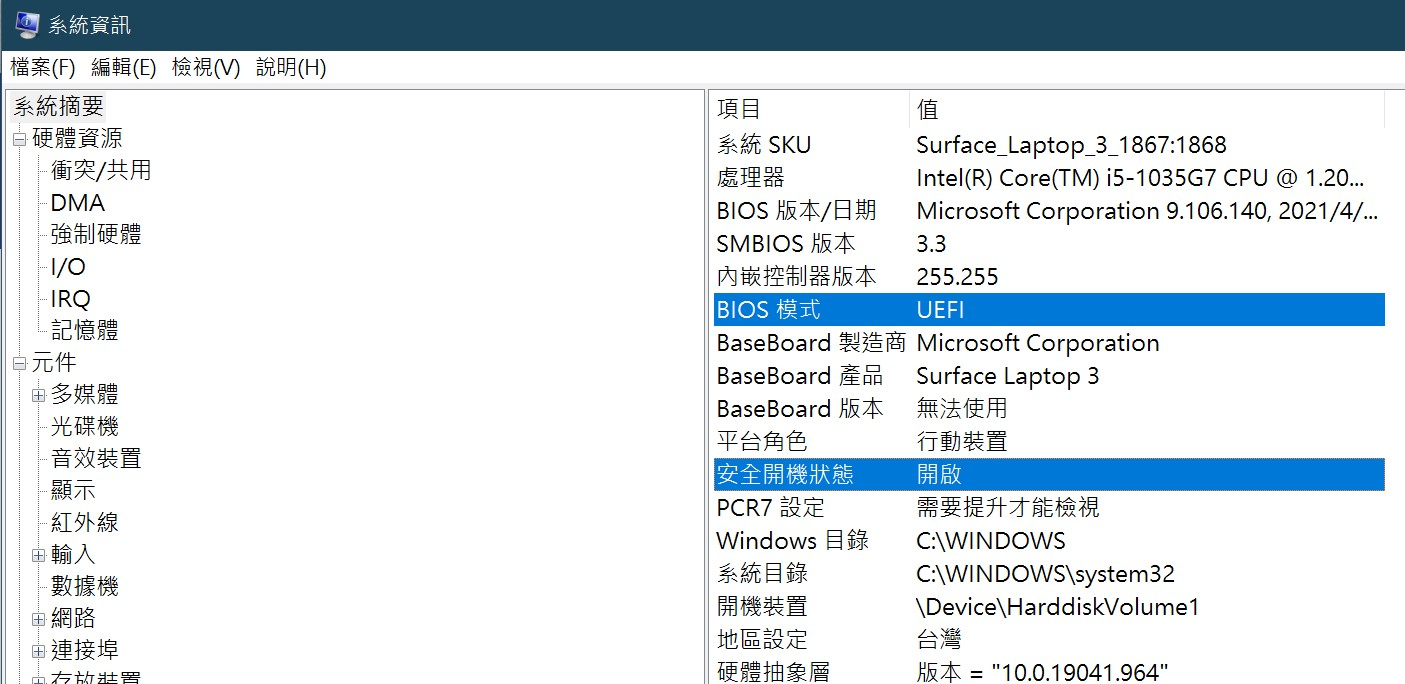Viewport: 1405px width, 684px height.
Task: Click the System Information app icon in title bar
Action: pyautogui.click(x=27, y=24)
